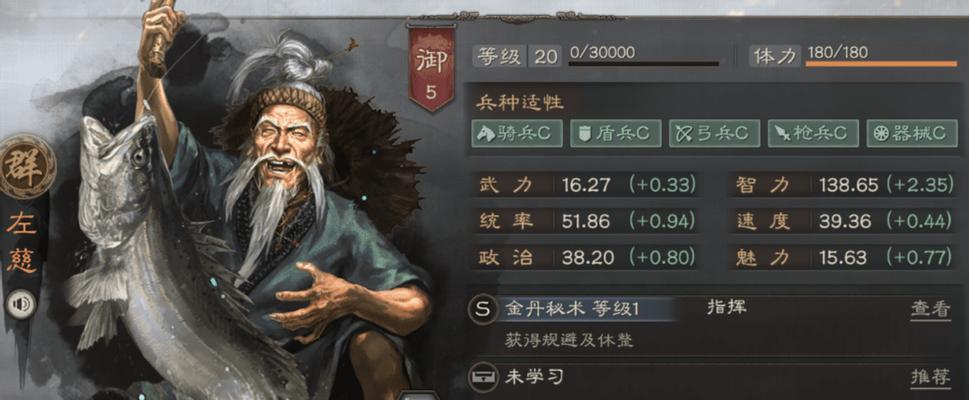This screenshot has height=400, width=969.
Task: Click the 群 faction emblem
Action: pos(27,166)
